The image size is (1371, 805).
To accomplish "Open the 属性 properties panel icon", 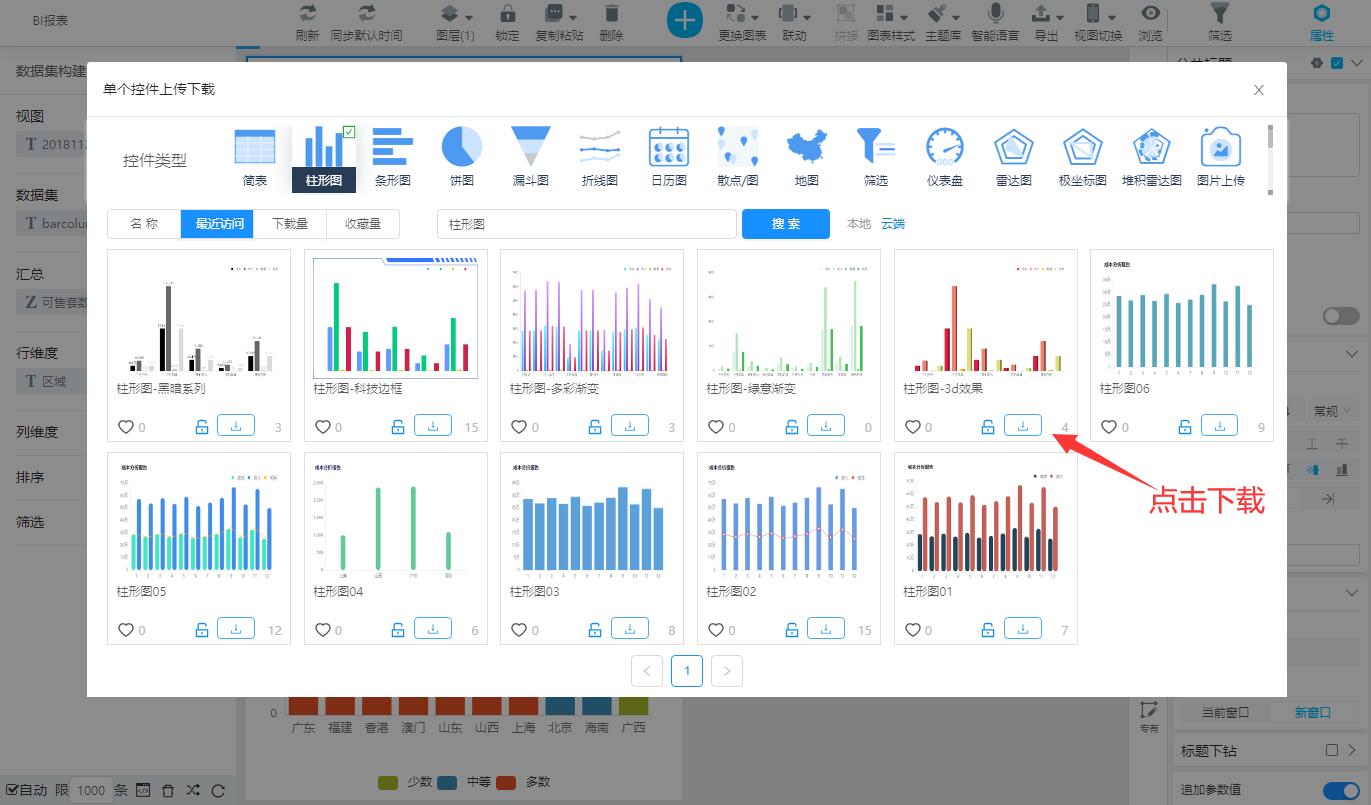I will [1322, 13].
